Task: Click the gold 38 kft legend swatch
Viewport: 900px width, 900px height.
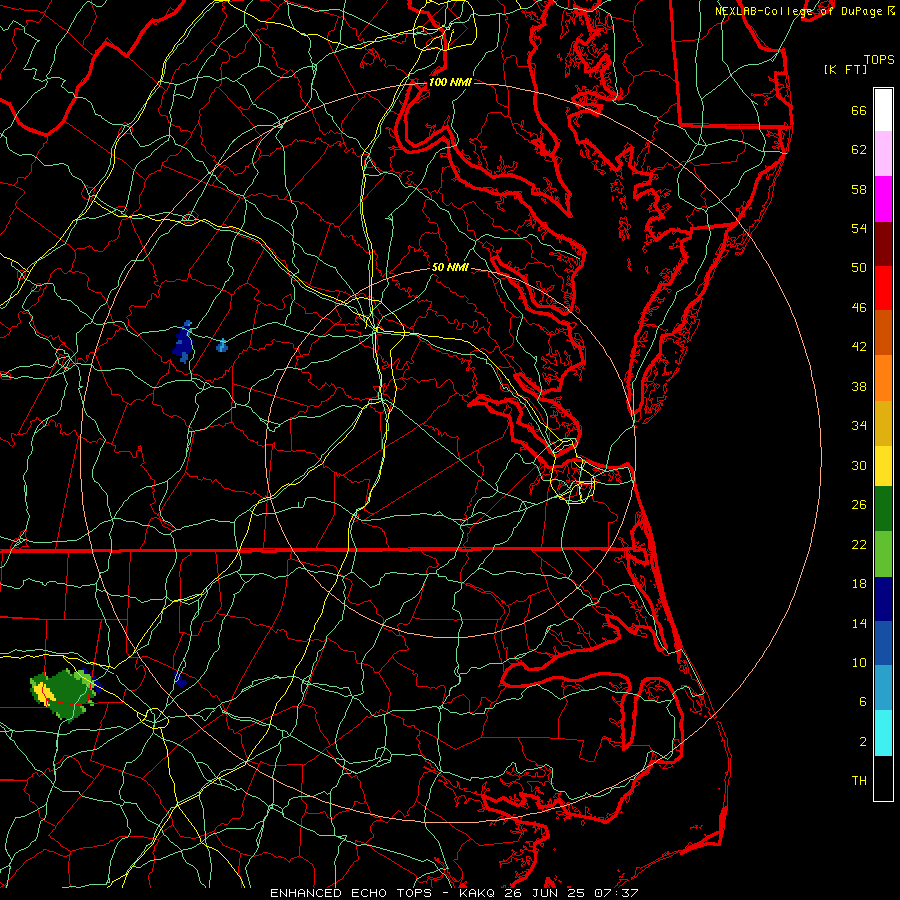Action: (x=883, y=423)
